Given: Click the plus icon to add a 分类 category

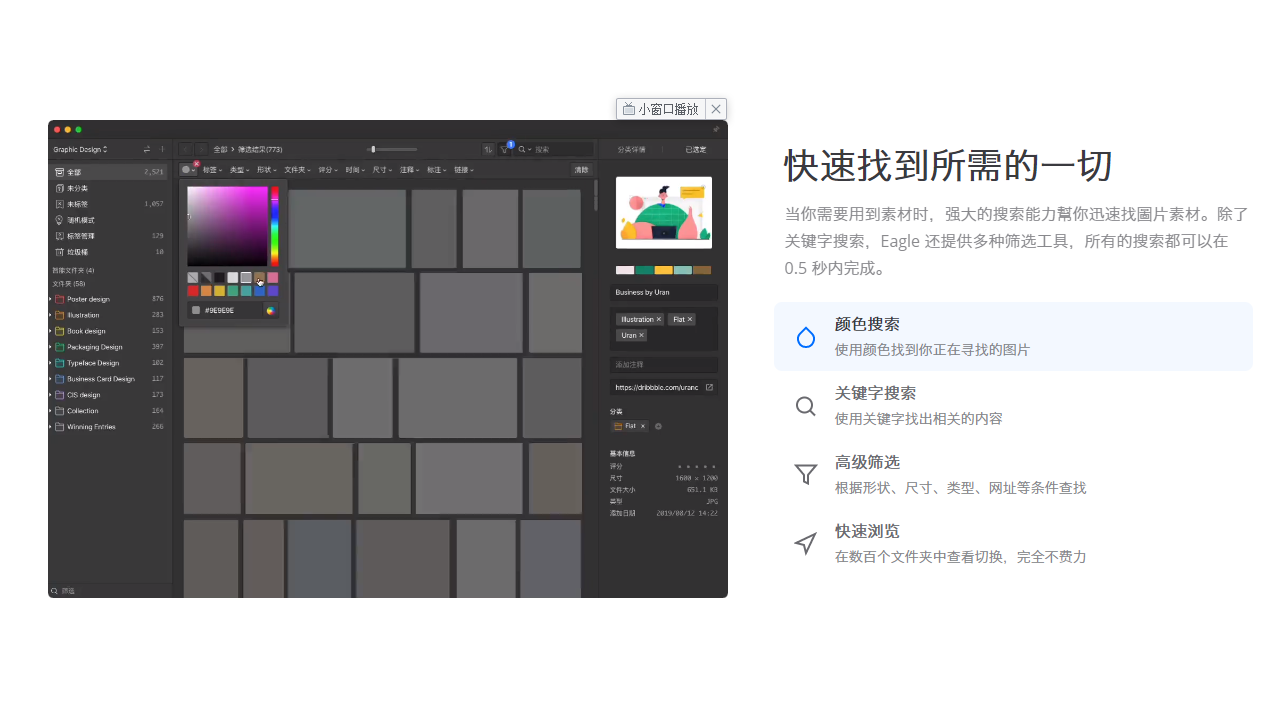Looking at the screenshot, I should 658,426.
